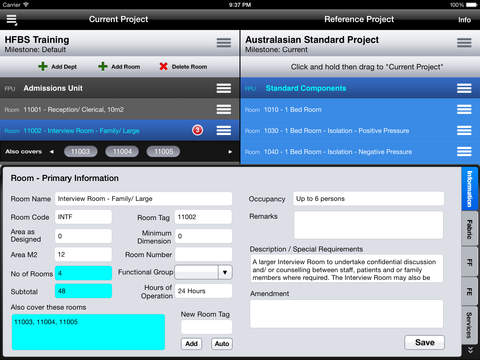Screen dimensions: 480x360
Task: Select the 11004 covered room tag
Action: coord(122,152)
